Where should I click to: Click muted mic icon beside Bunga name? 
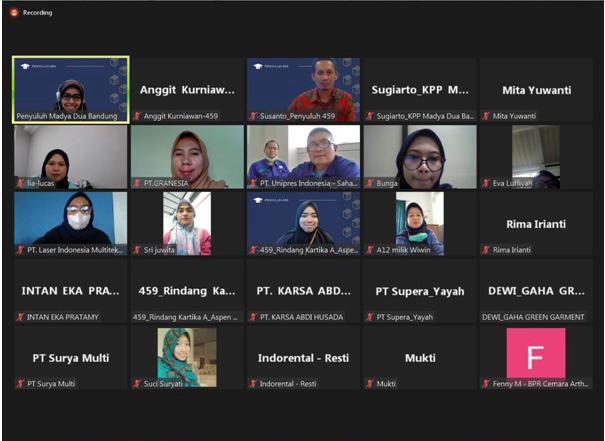370,183
